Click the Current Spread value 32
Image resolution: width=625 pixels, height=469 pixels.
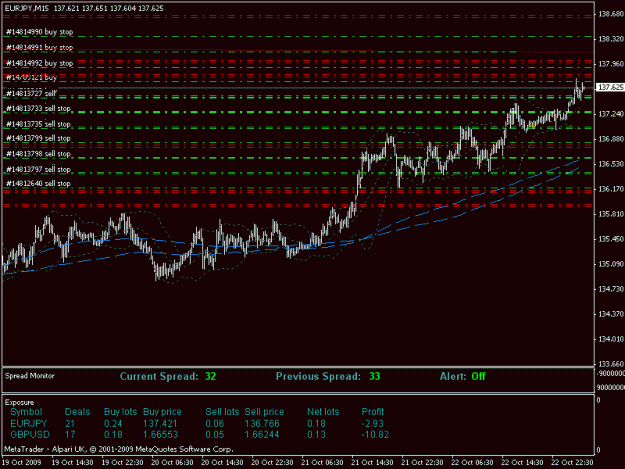click(210, 376)
